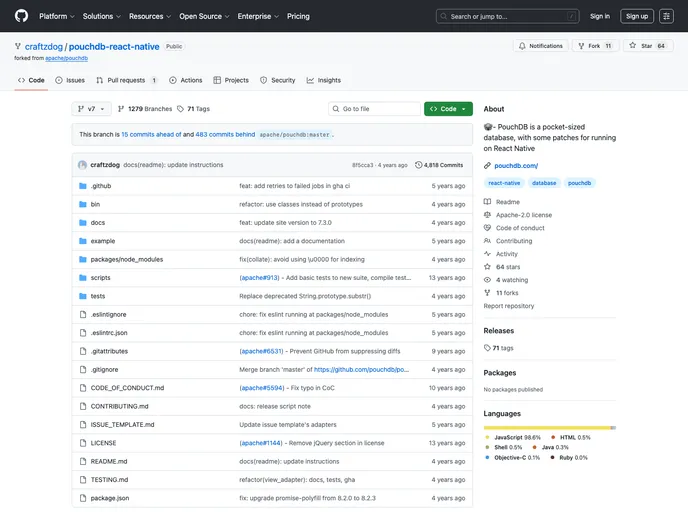Click the Notifications bell icon
688x512 pixels.
pos(522,46)
